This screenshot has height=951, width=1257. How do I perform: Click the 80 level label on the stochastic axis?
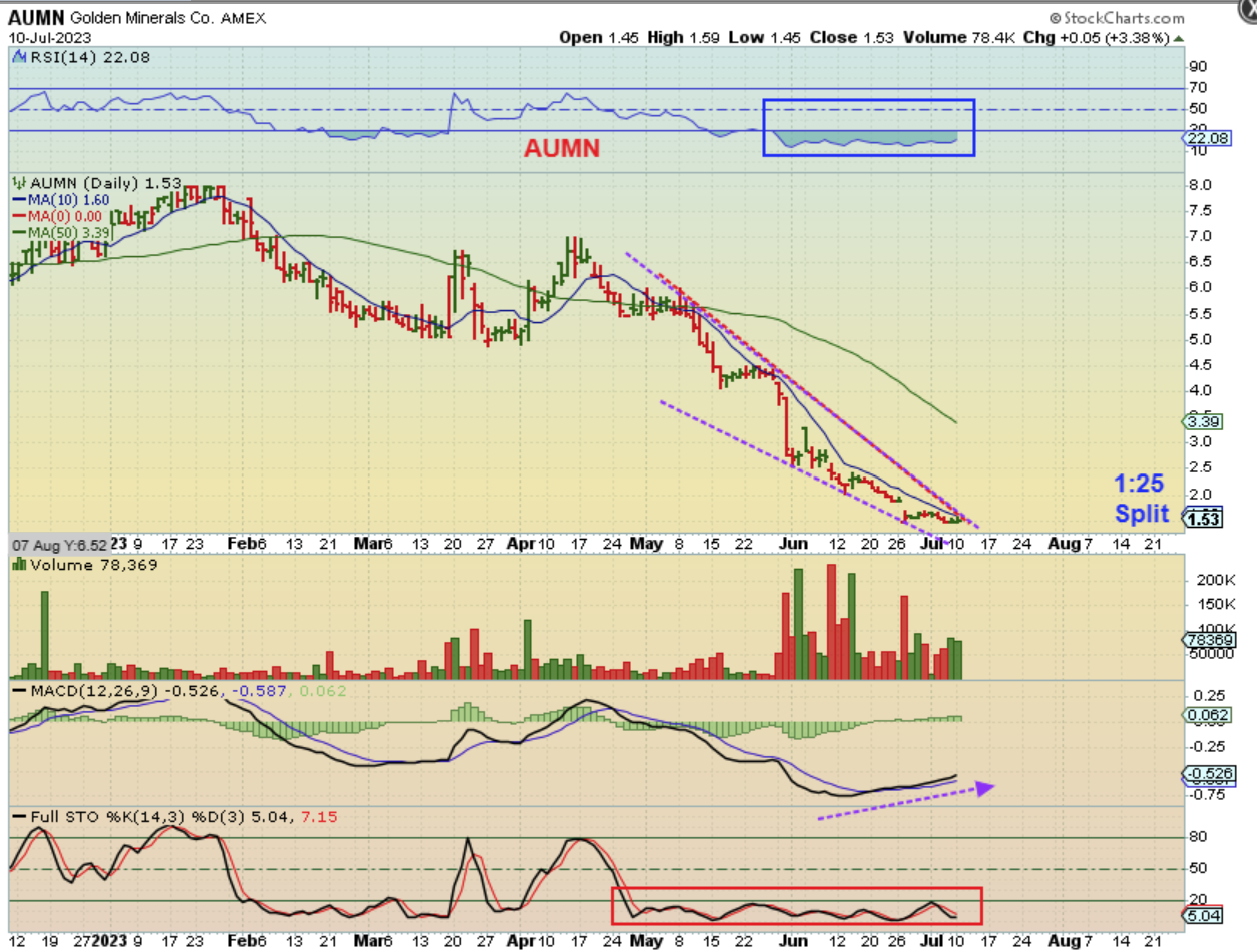(1199, 837)
